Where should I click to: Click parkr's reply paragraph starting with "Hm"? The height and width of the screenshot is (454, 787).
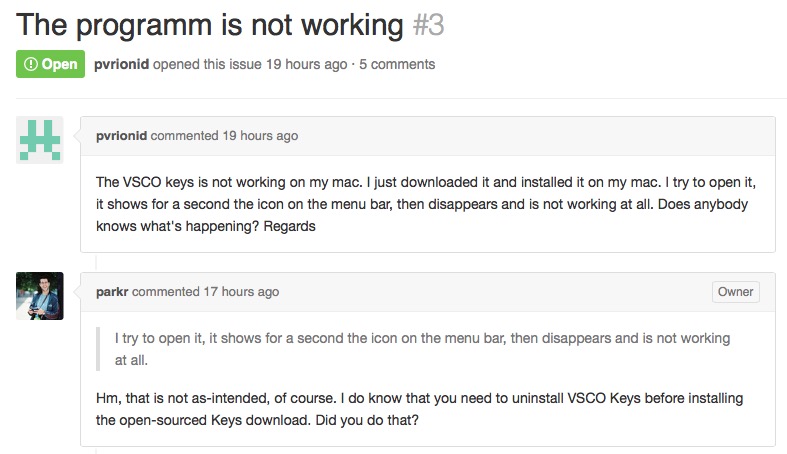tap(420, 408)
